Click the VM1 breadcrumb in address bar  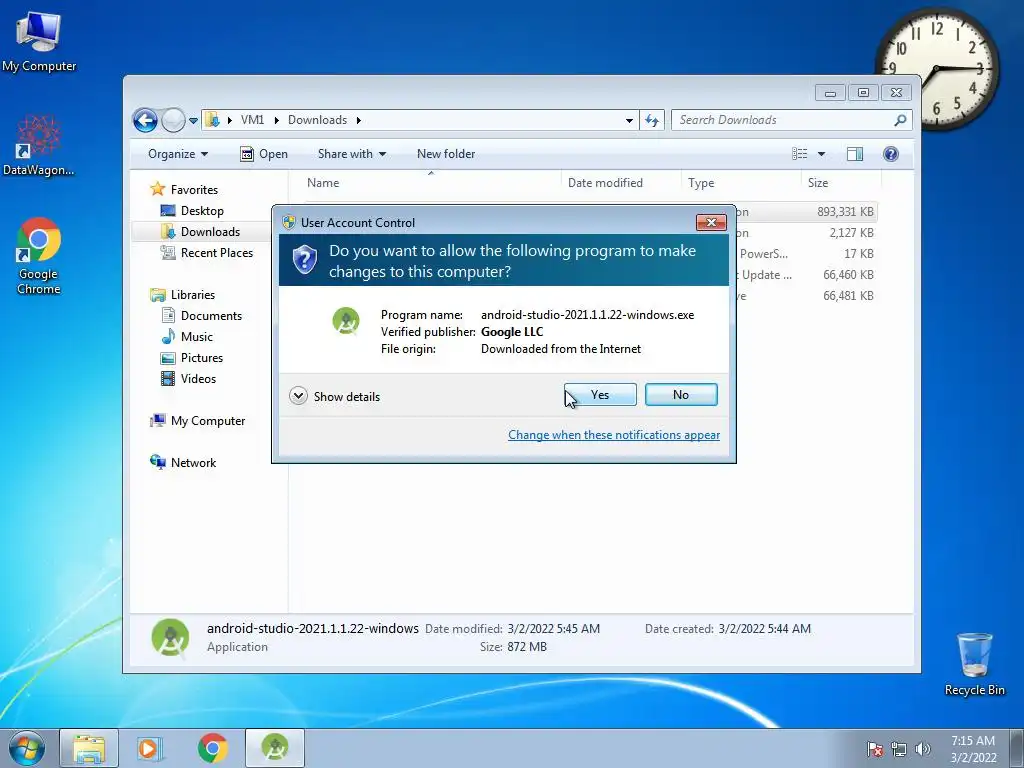[252, 120]
